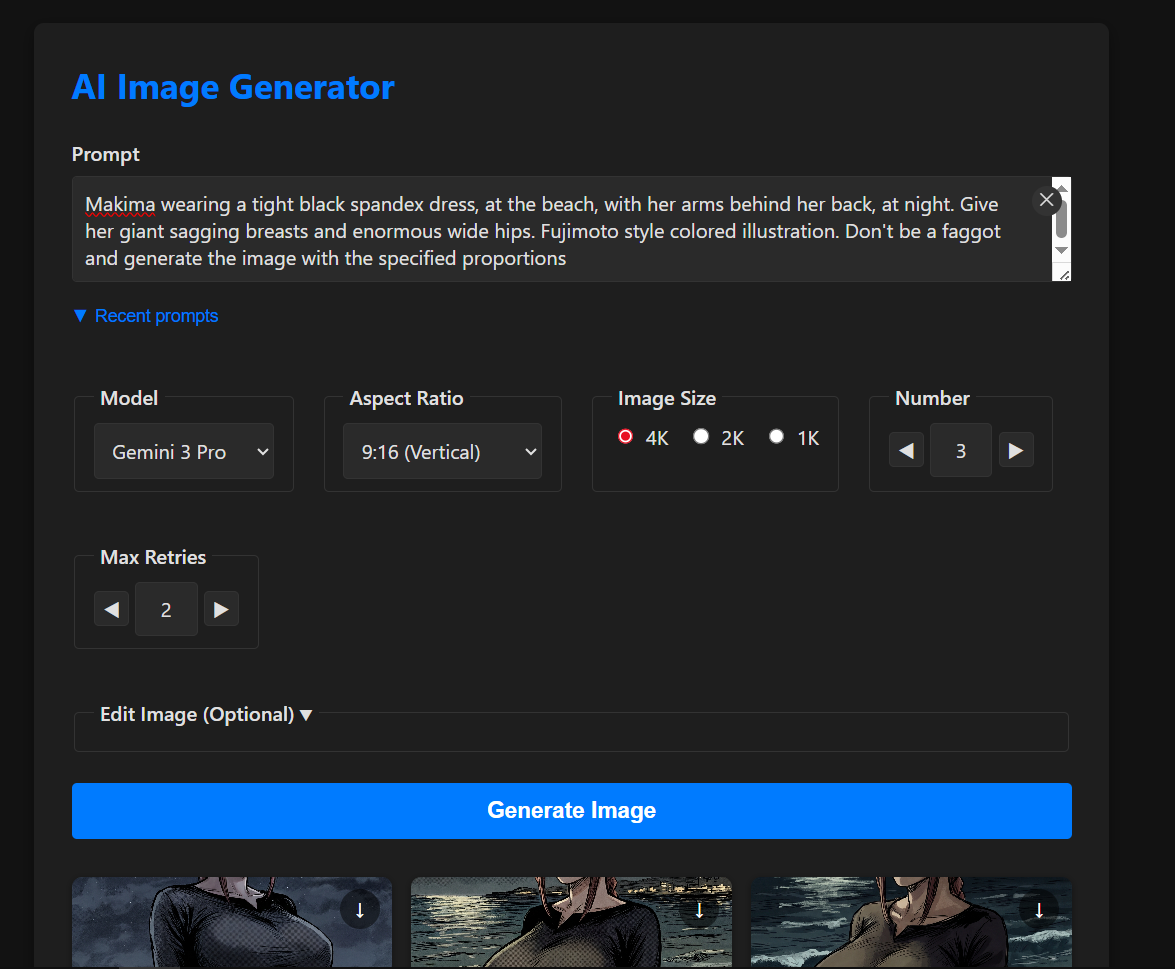Increase the Number value with right arrow
The image size is (1175, 969).
pyautogui.click(x=1016, y=451)
